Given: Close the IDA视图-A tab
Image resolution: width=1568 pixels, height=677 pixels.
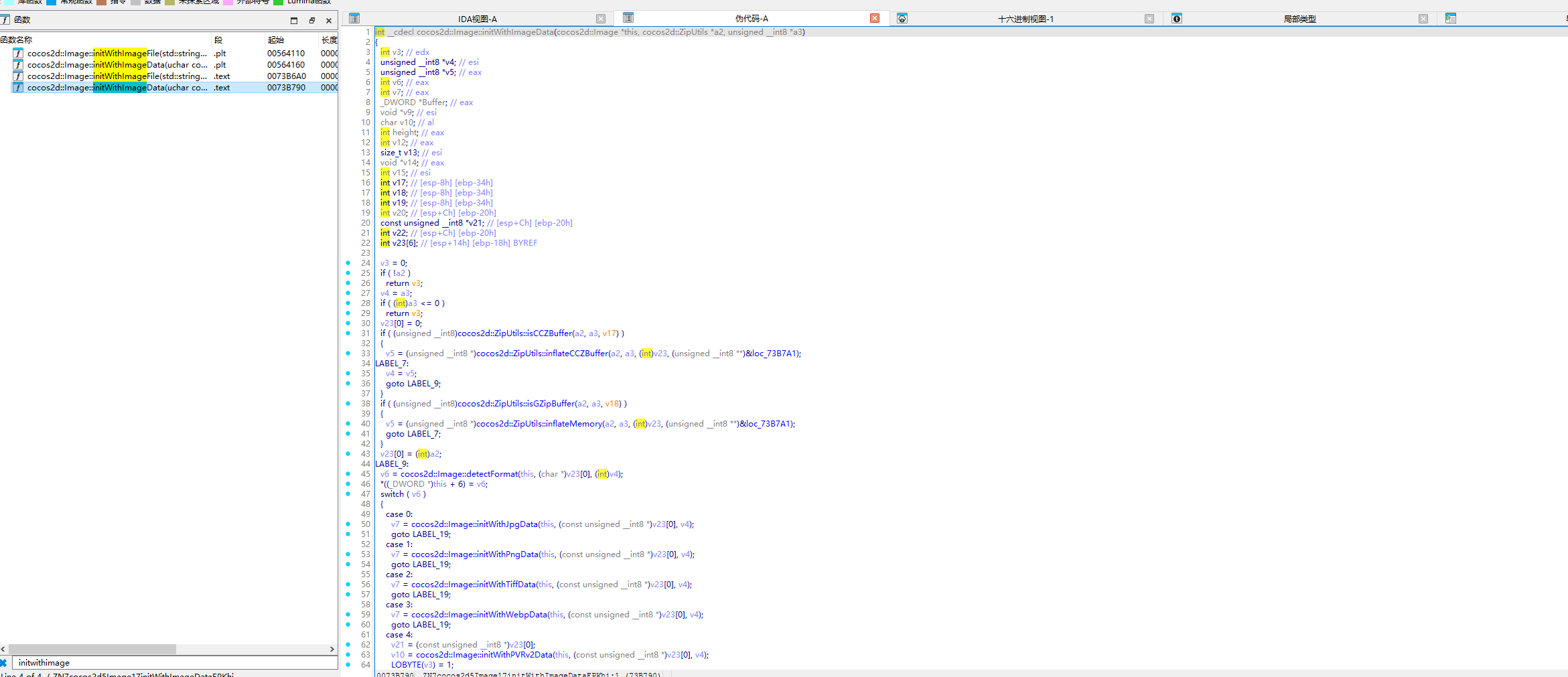Looking at the screenshot, I should [x=601, y=19].
